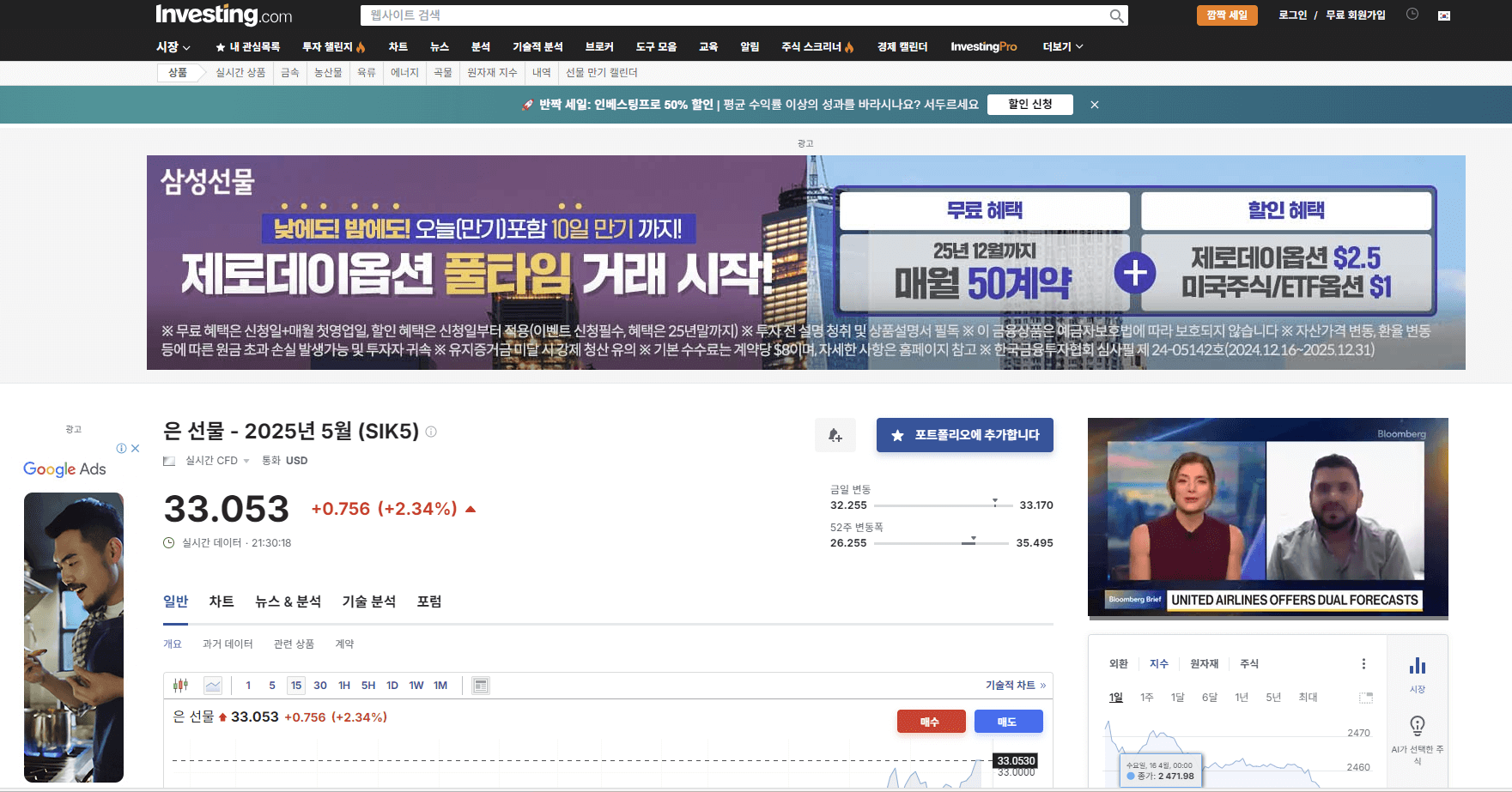Viewport: 1512px width, 792px height.
Task: Switch to the 기술 분석 tab
Action: pyautogui.click(x=368, y=602)
